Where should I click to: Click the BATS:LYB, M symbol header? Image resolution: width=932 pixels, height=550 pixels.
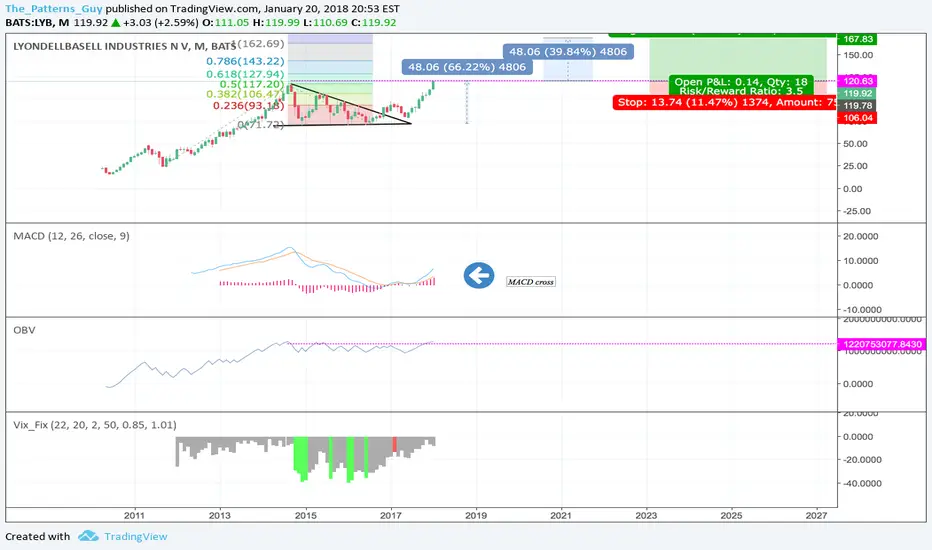[x=37, y=23]
